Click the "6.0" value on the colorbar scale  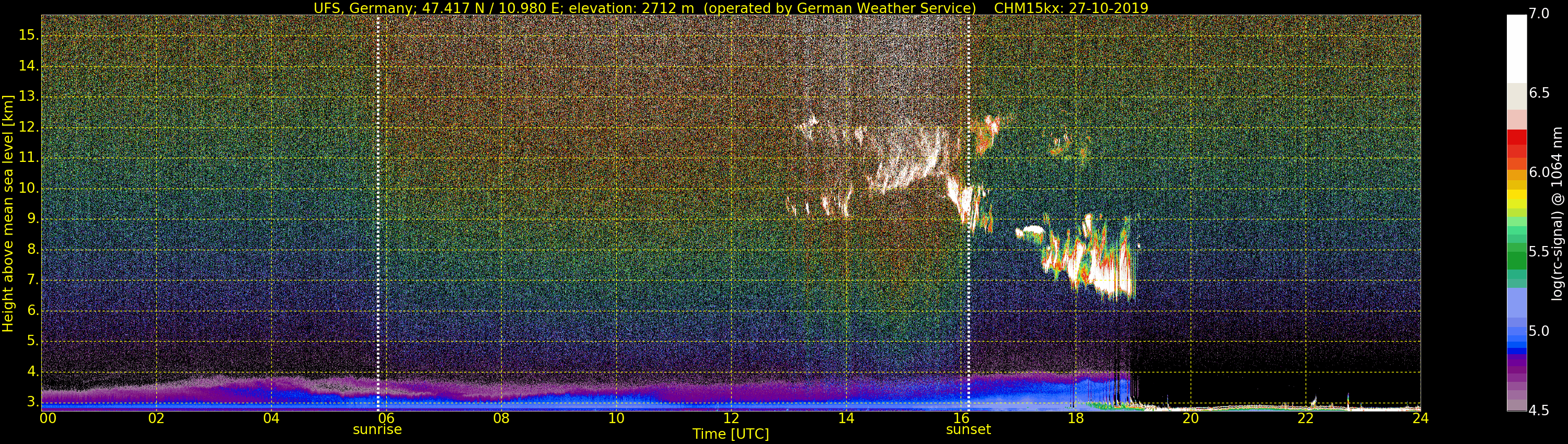click(1539, 173)
